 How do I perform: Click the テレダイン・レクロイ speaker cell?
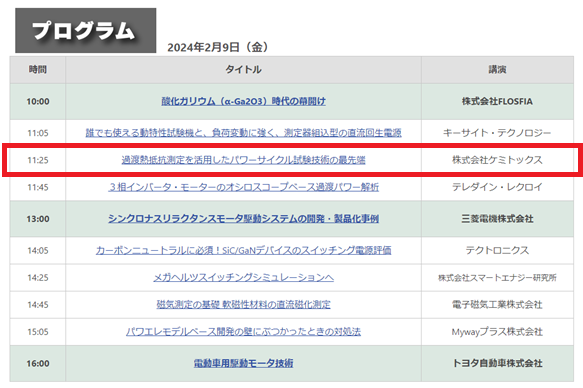(497, 187)
